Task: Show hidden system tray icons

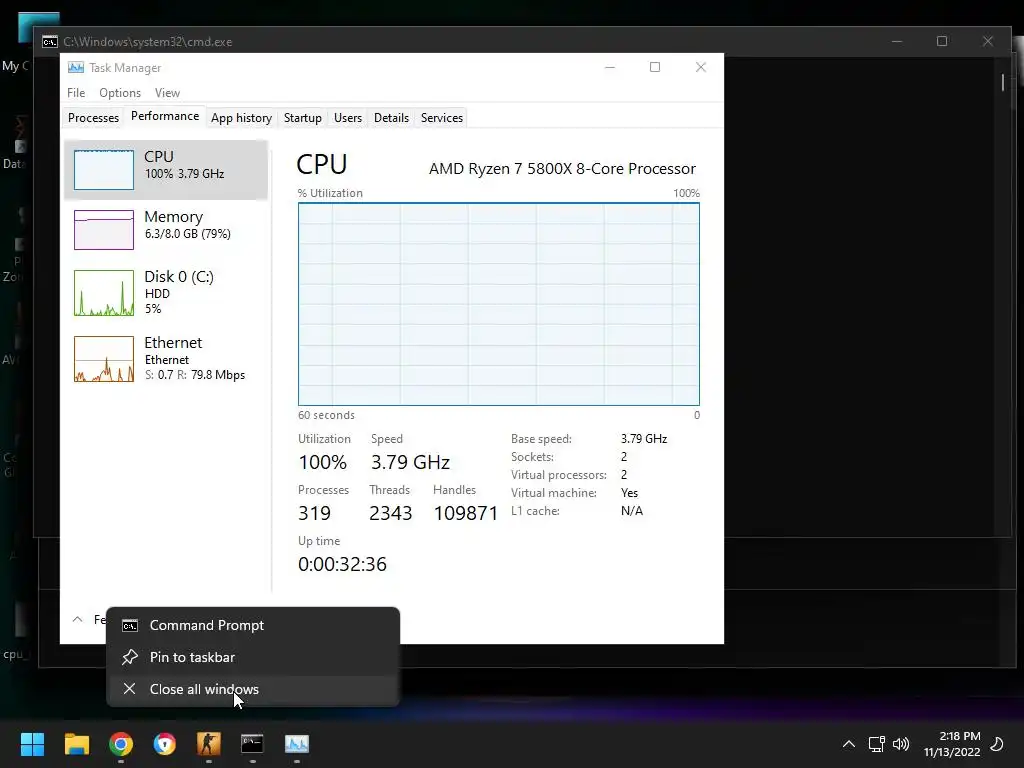Action: pyautogui.click(x=848, y=744)
